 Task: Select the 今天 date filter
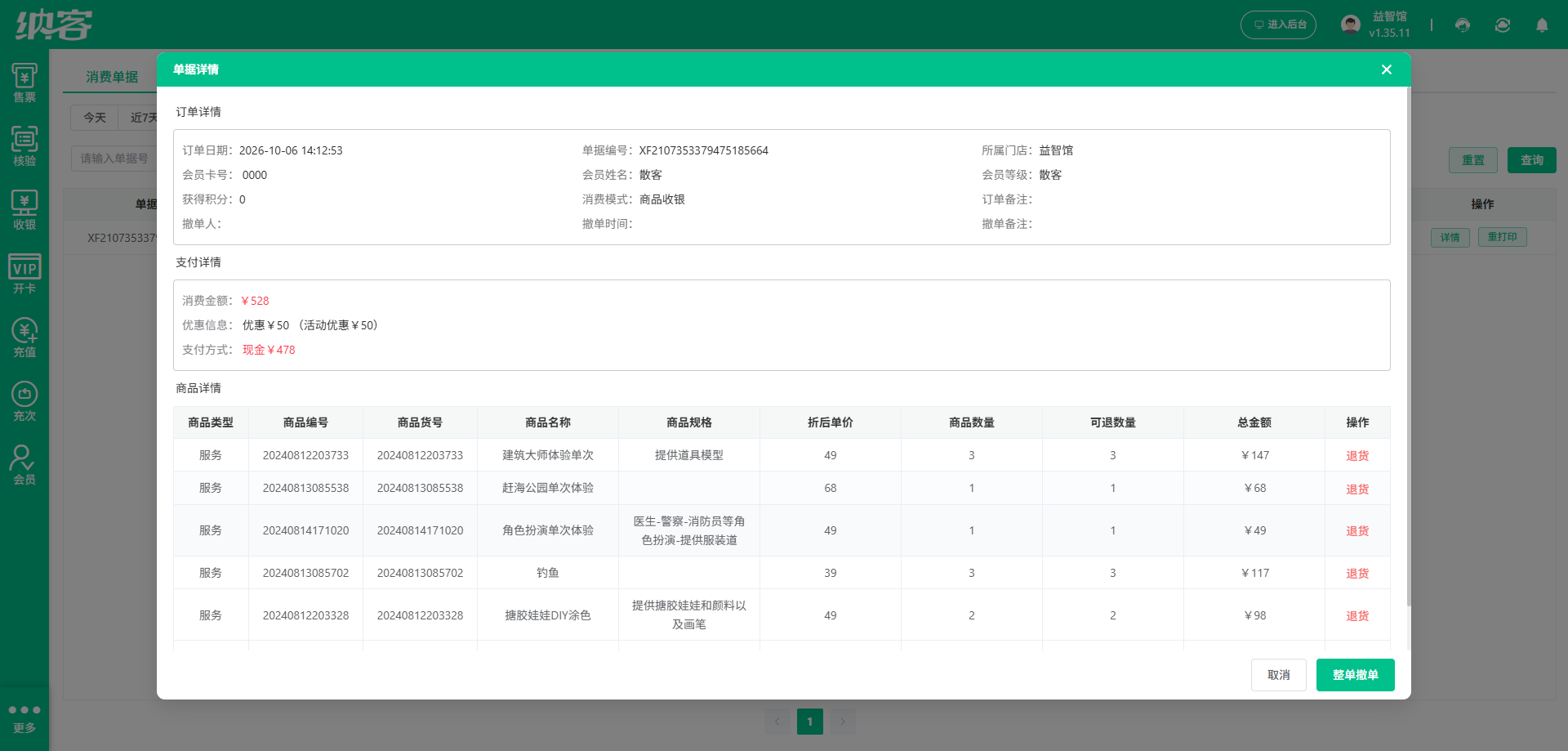click(x=95, y=118)
